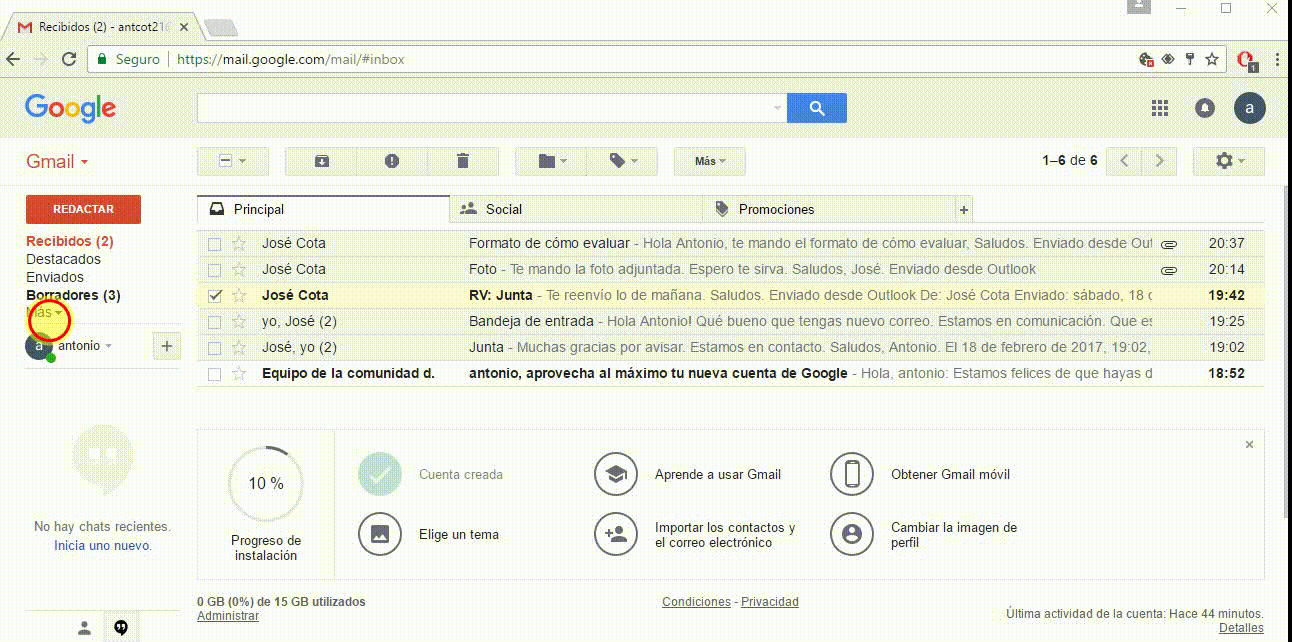
Task: Open the Detalles account activity link
Action: pos(1241,628)
